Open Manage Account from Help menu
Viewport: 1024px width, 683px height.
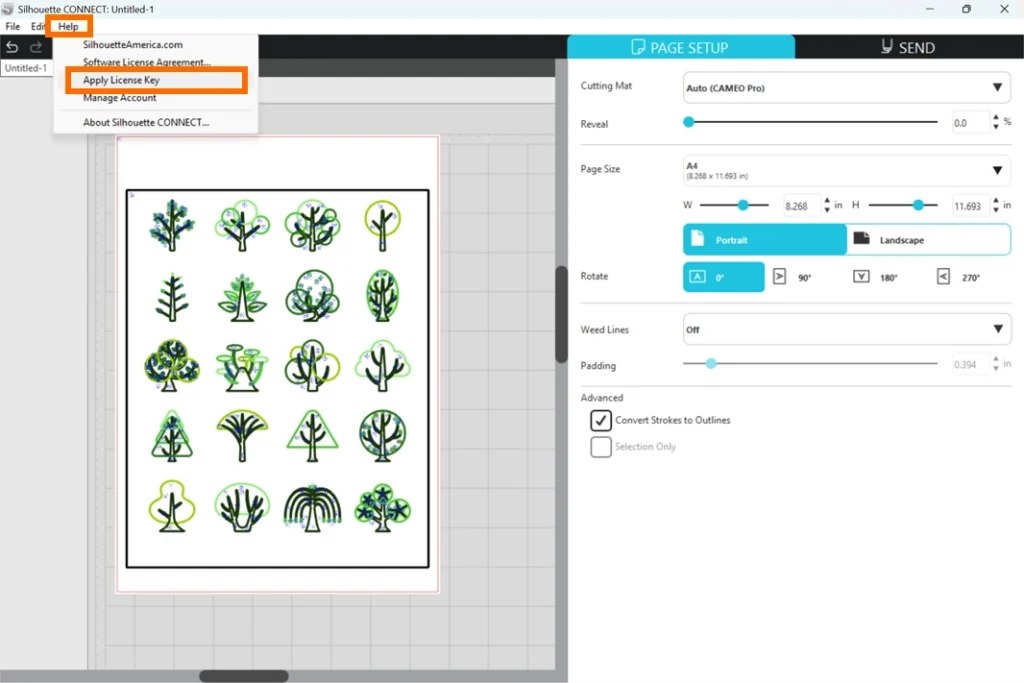pyautogui.click(x=120, y=98)
